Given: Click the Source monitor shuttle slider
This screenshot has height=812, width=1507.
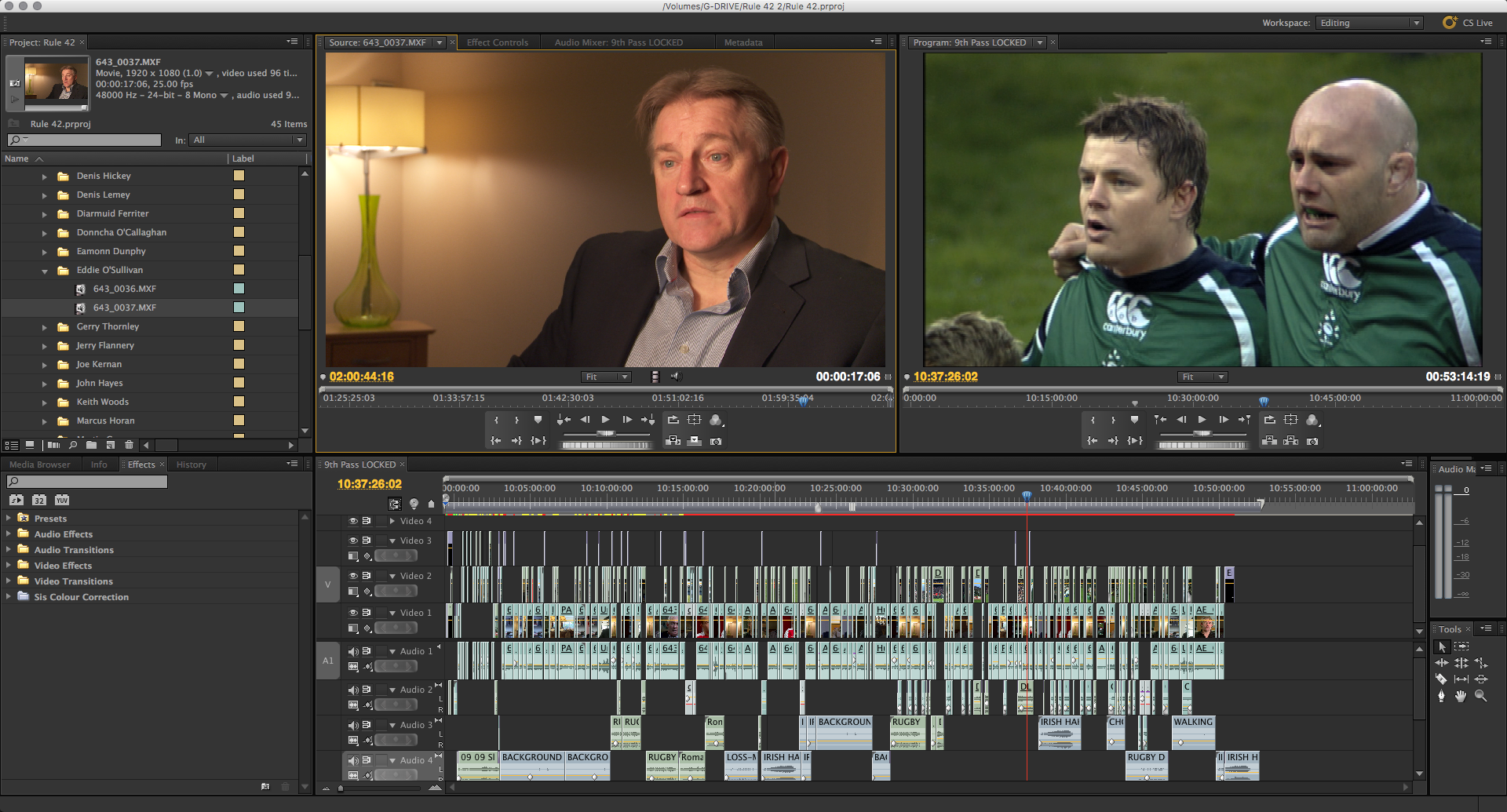Looking at the screenshot, I should (x=606, y=433).
